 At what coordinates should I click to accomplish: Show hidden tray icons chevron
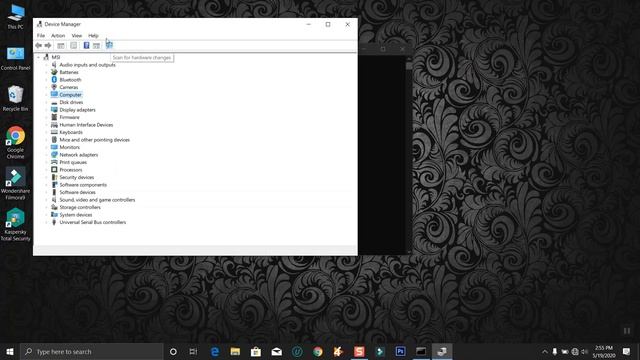tap(544, 351)
